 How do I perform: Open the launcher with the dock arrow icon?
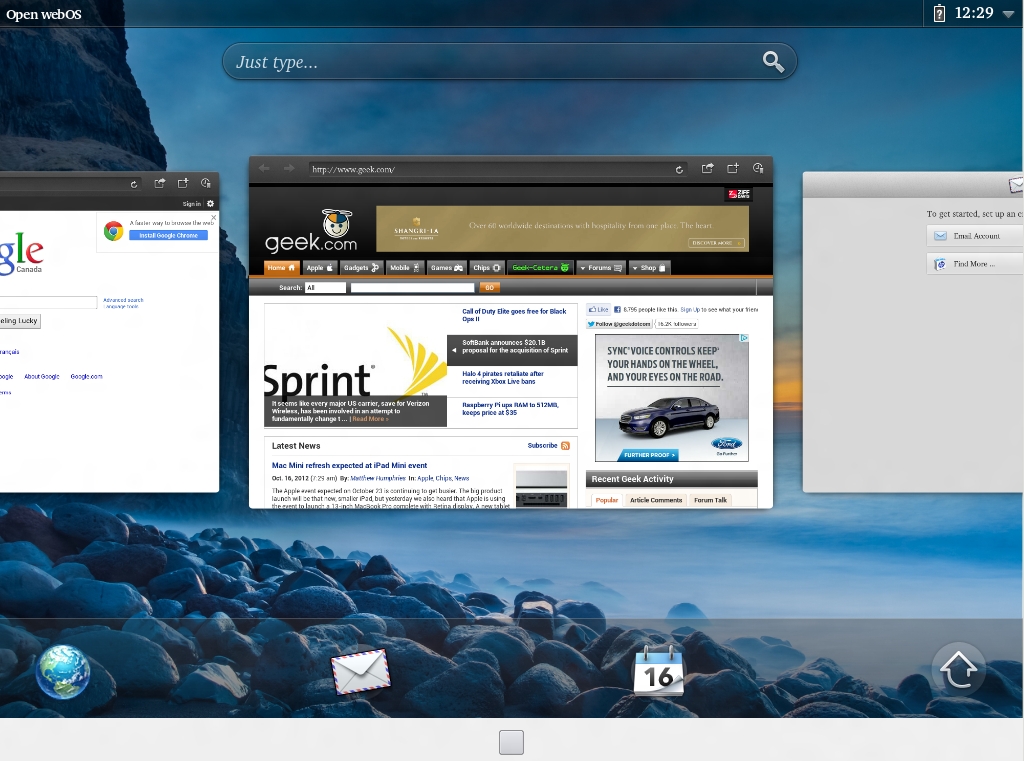(958, 670)
